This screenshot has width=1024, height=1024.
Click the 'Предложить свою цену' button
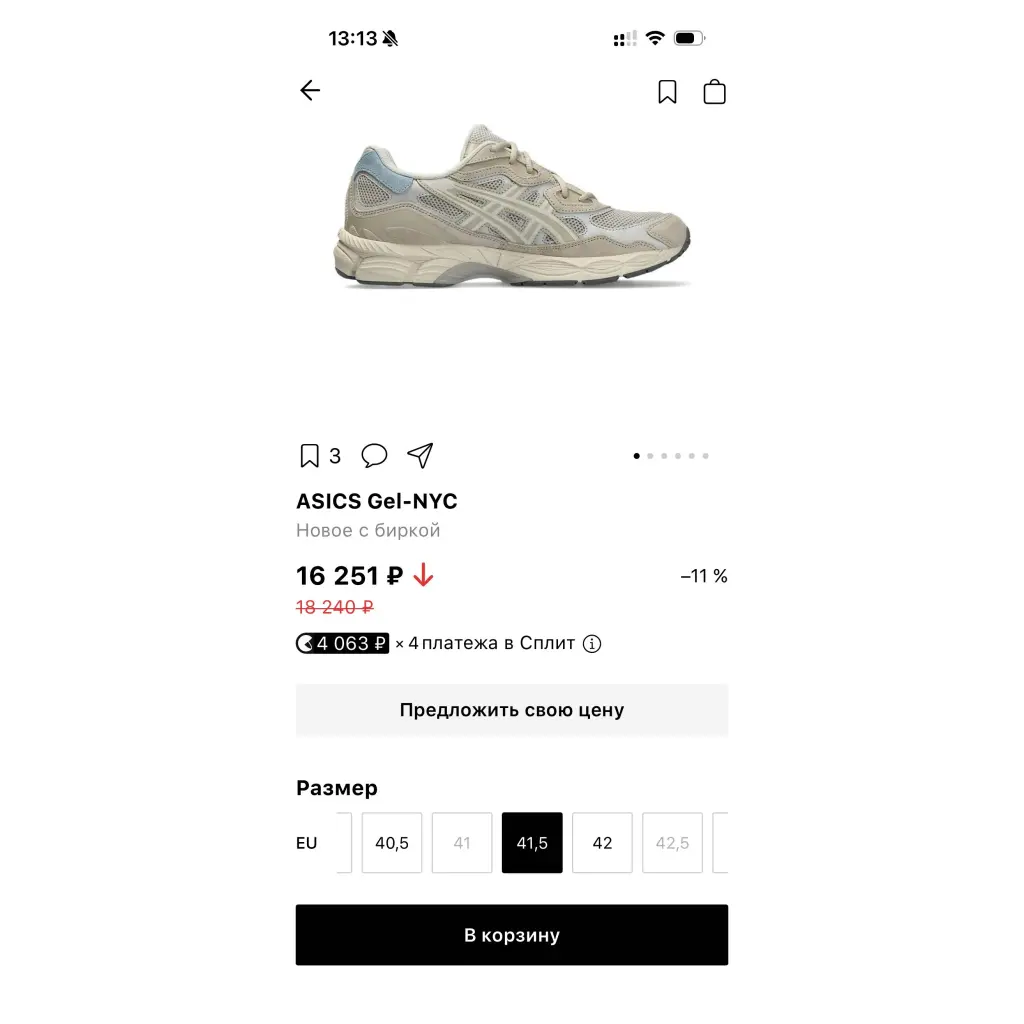tap(512, 710)
